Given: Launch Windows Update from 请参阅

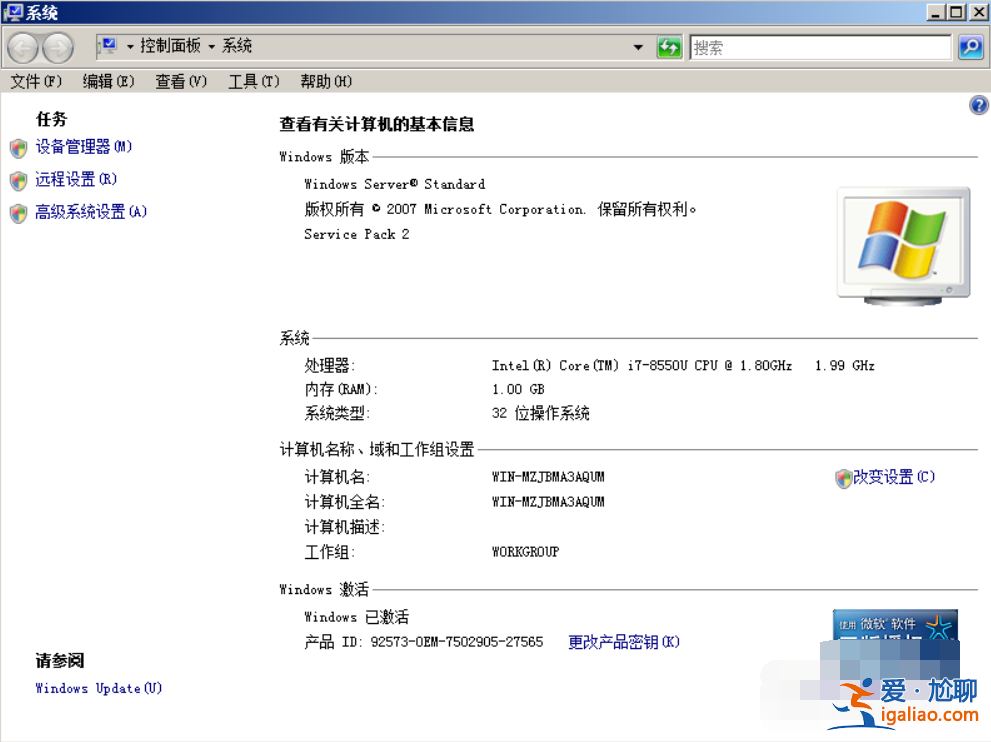Looking at the screenshot, I should [x=97, y=688].
